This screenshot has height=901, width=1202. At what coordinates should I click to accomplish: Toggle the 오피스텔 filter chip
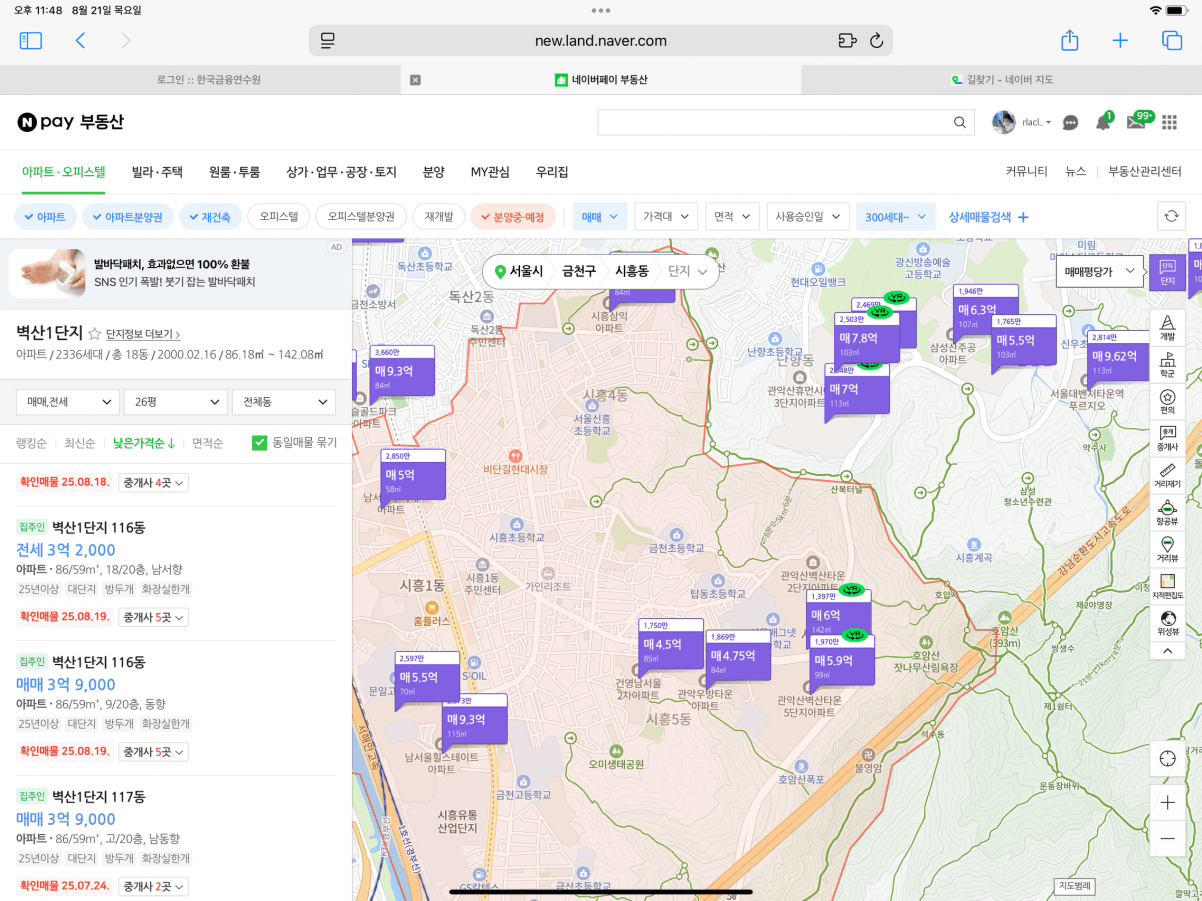(x=278, y=216)
